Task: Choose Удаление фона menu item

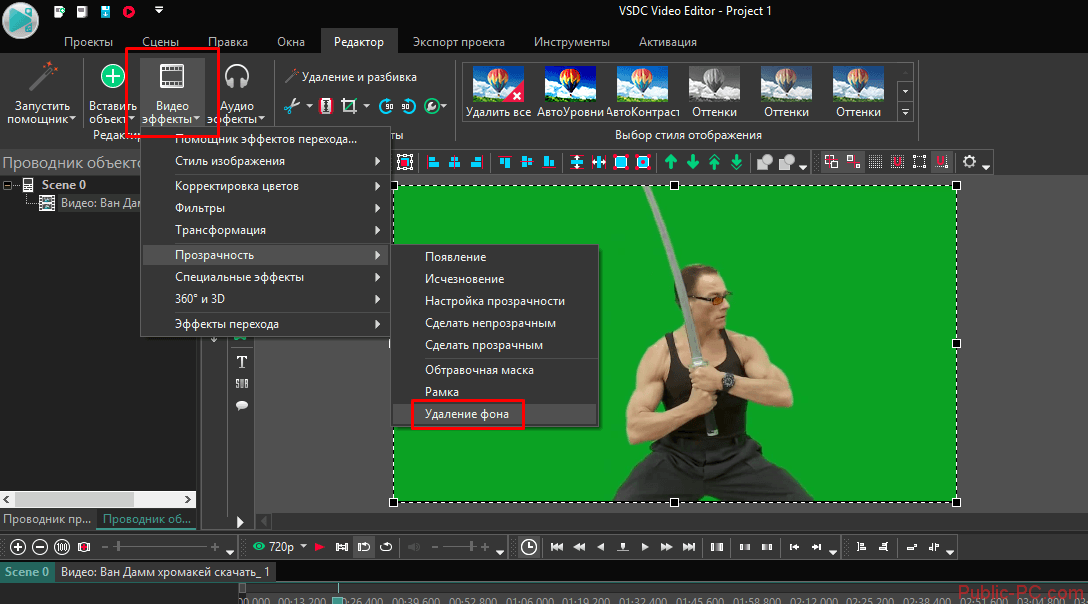Action: (494, 414)
